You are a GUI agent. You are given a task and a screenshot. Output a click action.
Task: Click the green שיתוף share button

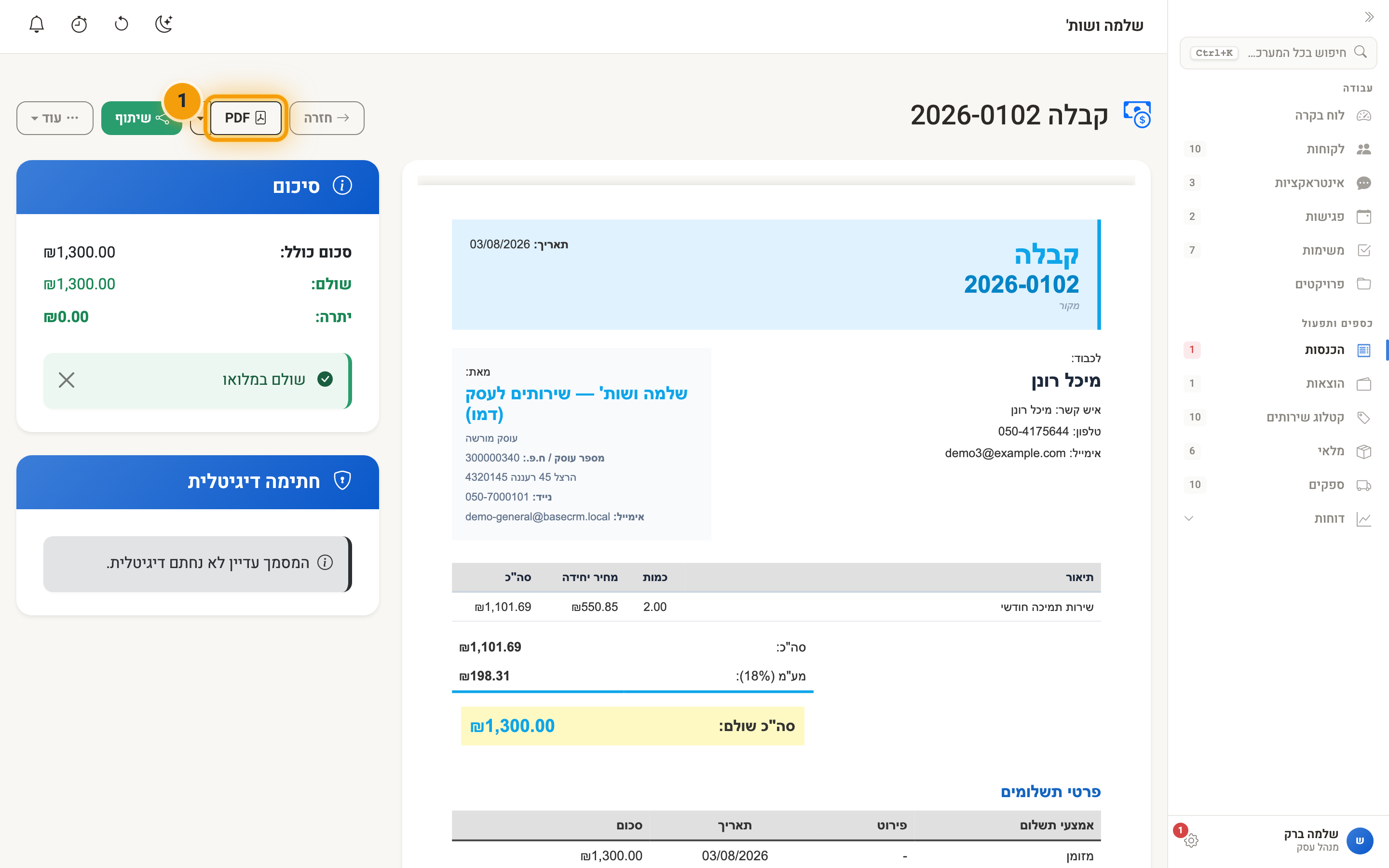point(142,118)
